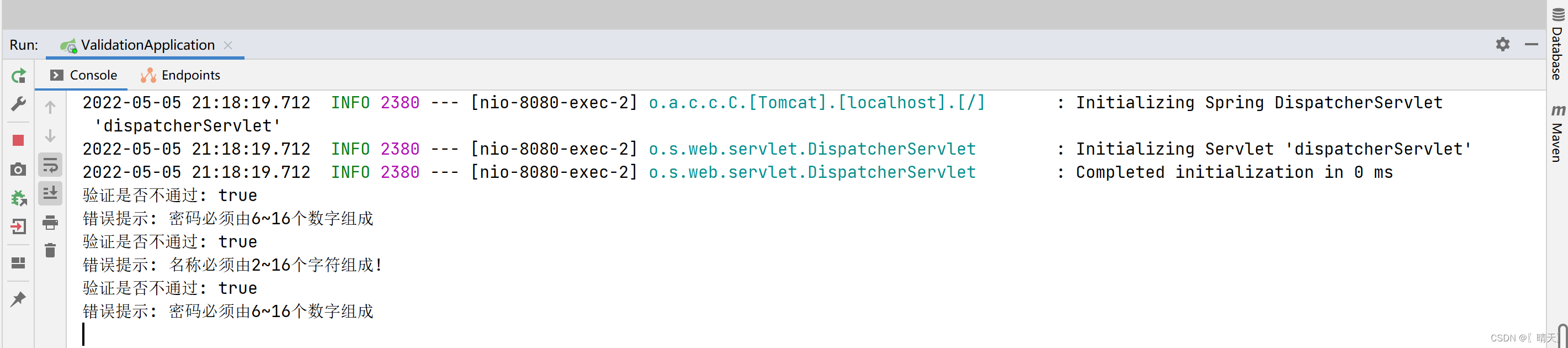Hide the Run tool window
The image size is (1568, 348).
(1532, 45)
